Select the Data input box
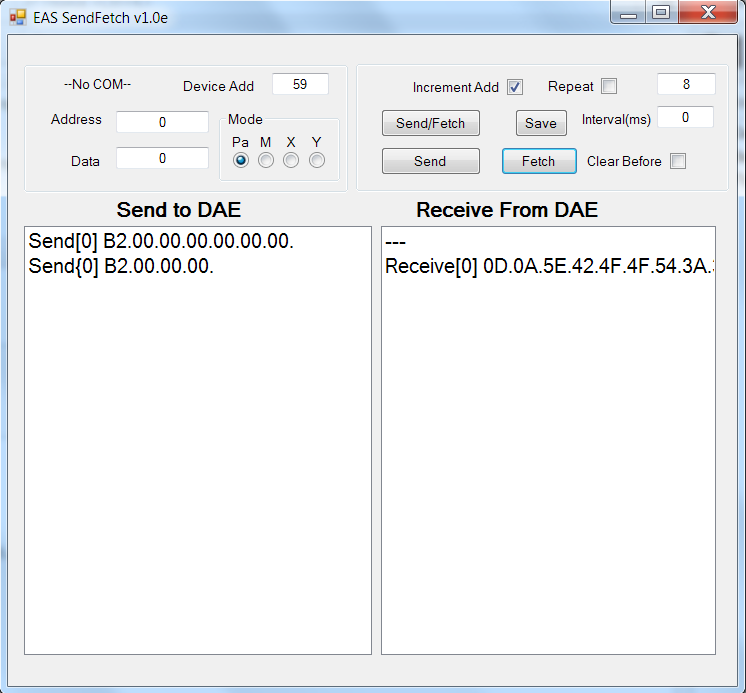This screenshot has height=693, width=746. [162, 158]
